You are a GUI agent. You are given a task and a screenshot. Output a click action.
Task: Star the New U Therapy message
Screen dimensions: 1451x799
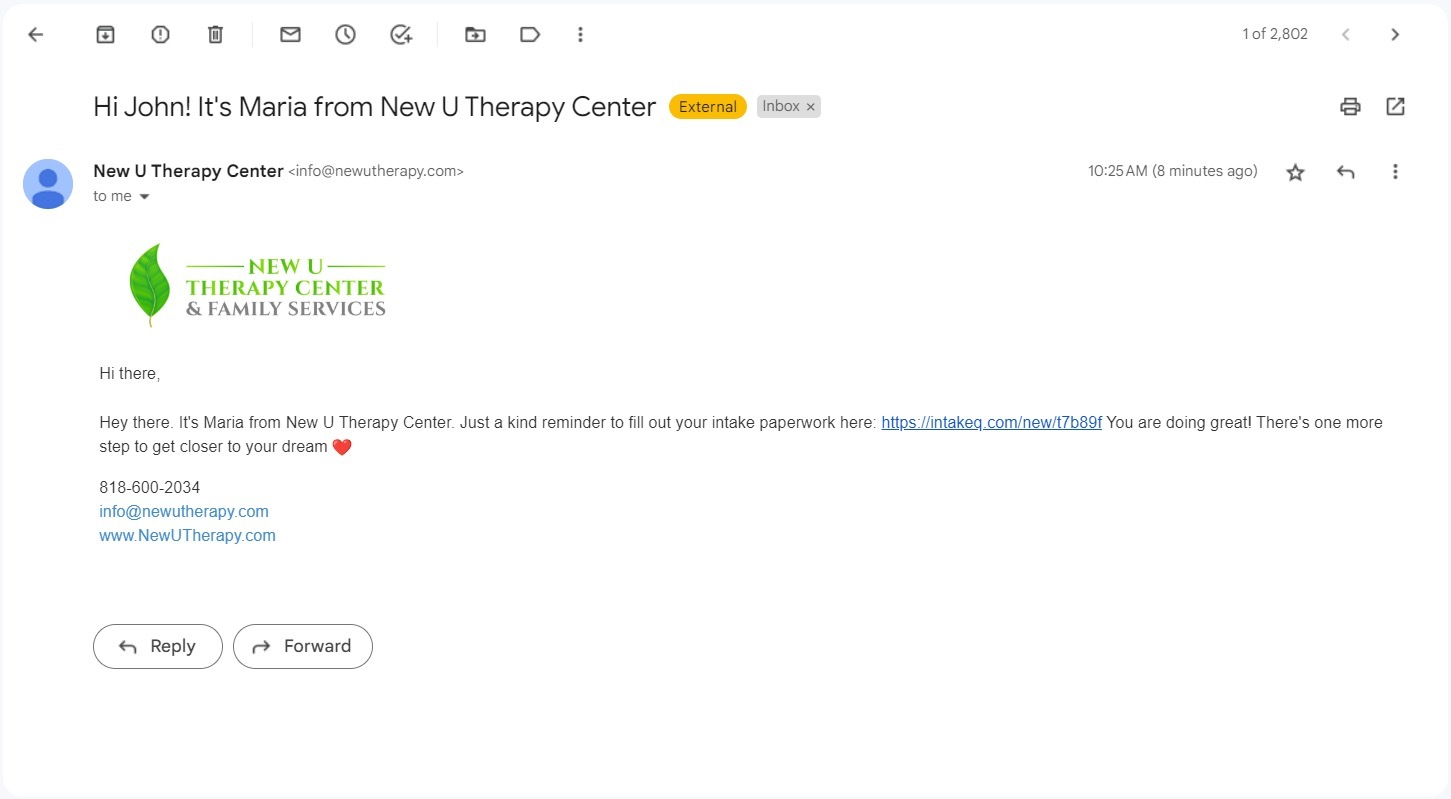pos(1295,172)
